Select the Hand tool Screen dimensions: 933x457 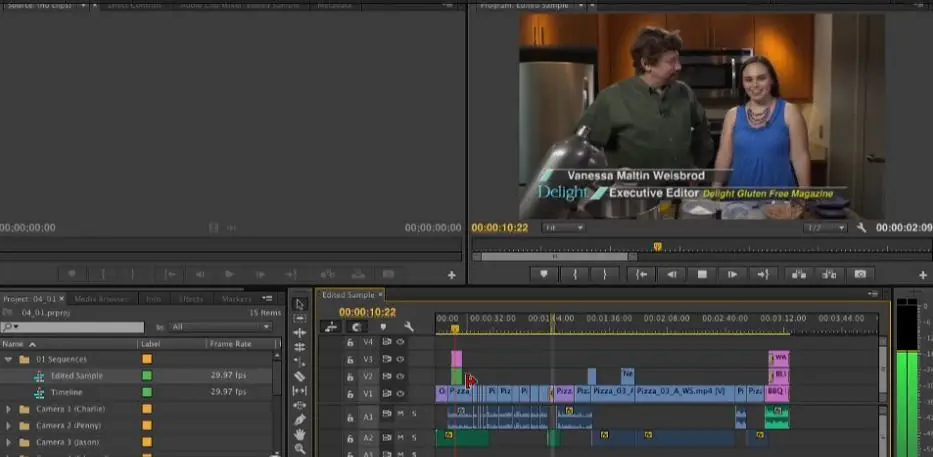coord(299,434)
